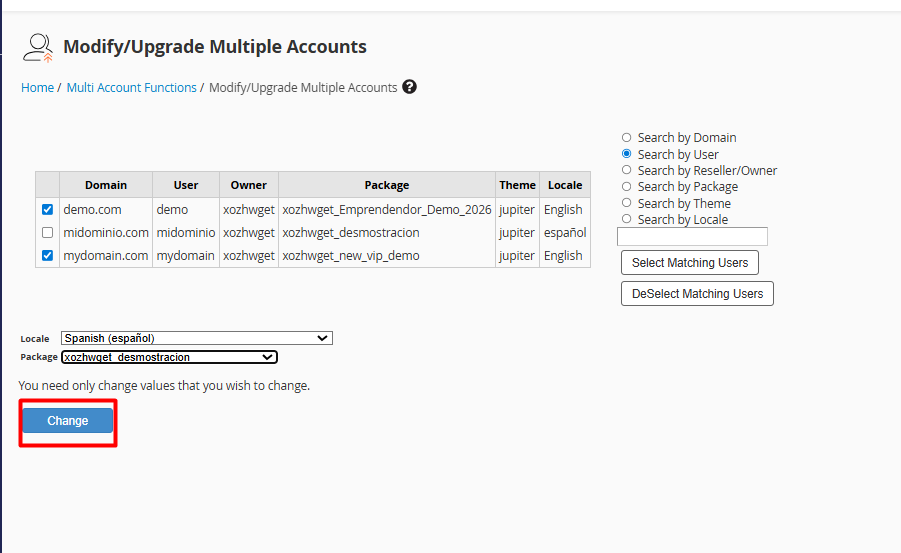The width and height of the screenshot is (901, 553).
Task: Choose Search by Reseller/Owner option
Action: [626, 170]
